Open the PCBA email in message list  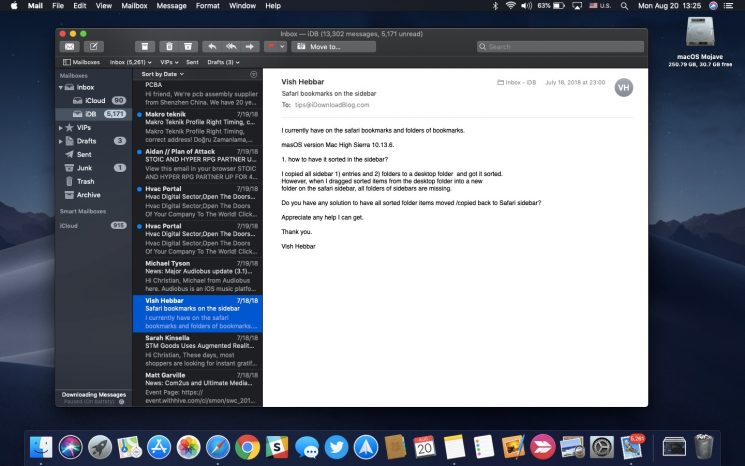tap(198, 94)
